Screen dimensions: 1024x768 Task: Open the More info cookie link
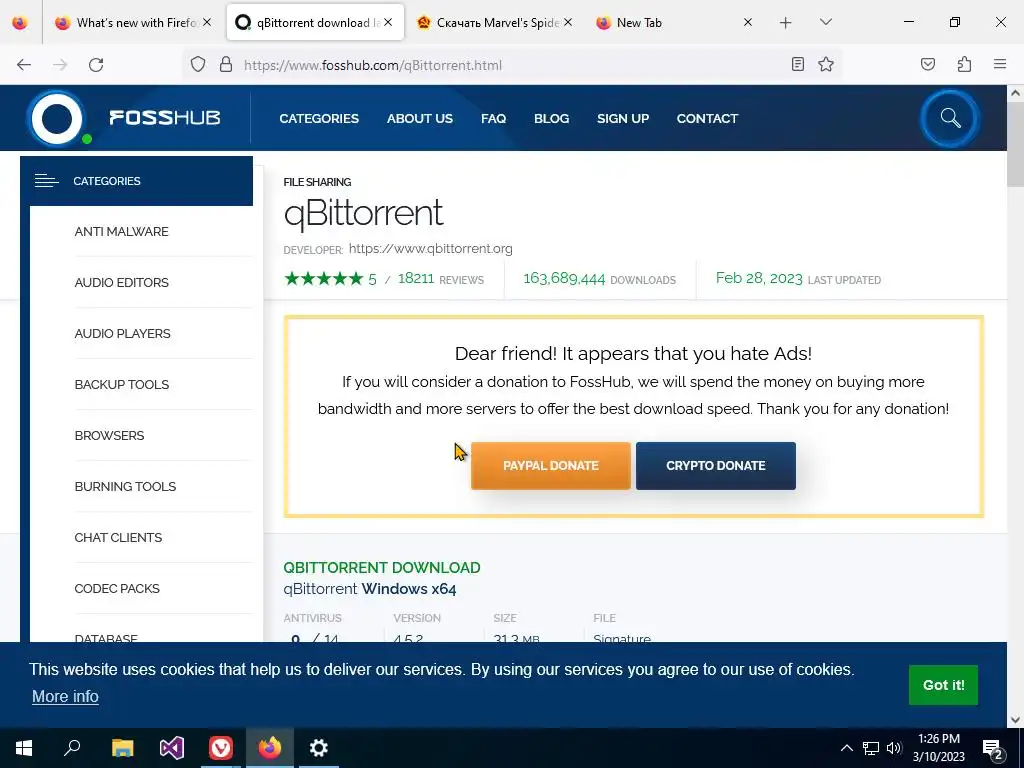coord(65,697)
